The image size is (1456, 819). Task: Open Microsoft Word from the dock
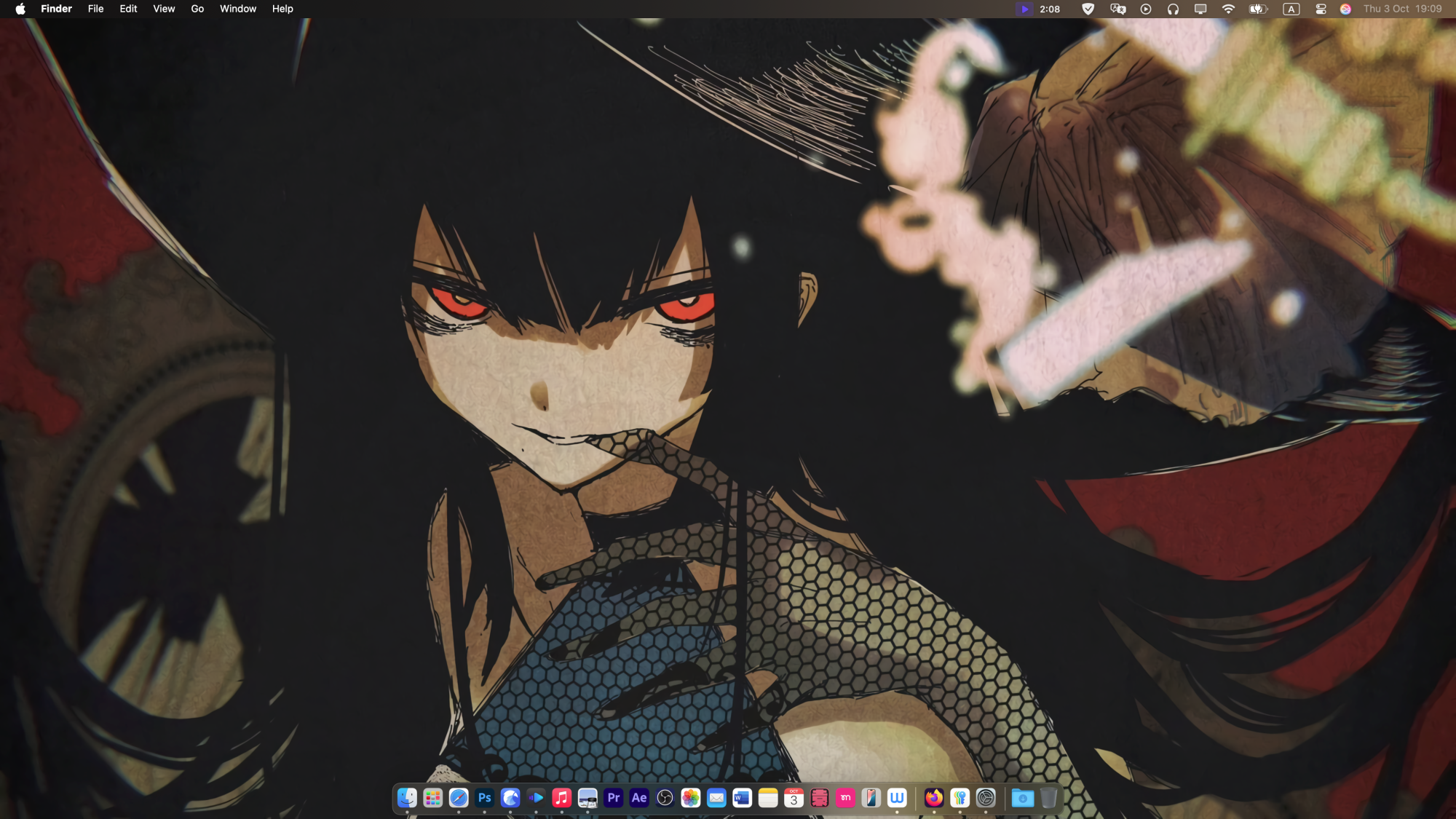tap(742, 798)
